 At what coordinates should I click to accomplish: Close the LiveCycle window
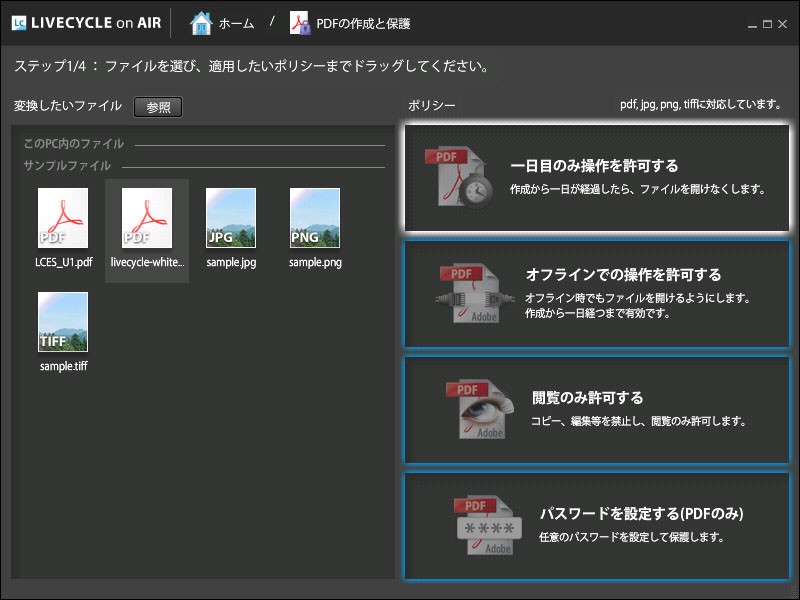[x=782, y=24]
